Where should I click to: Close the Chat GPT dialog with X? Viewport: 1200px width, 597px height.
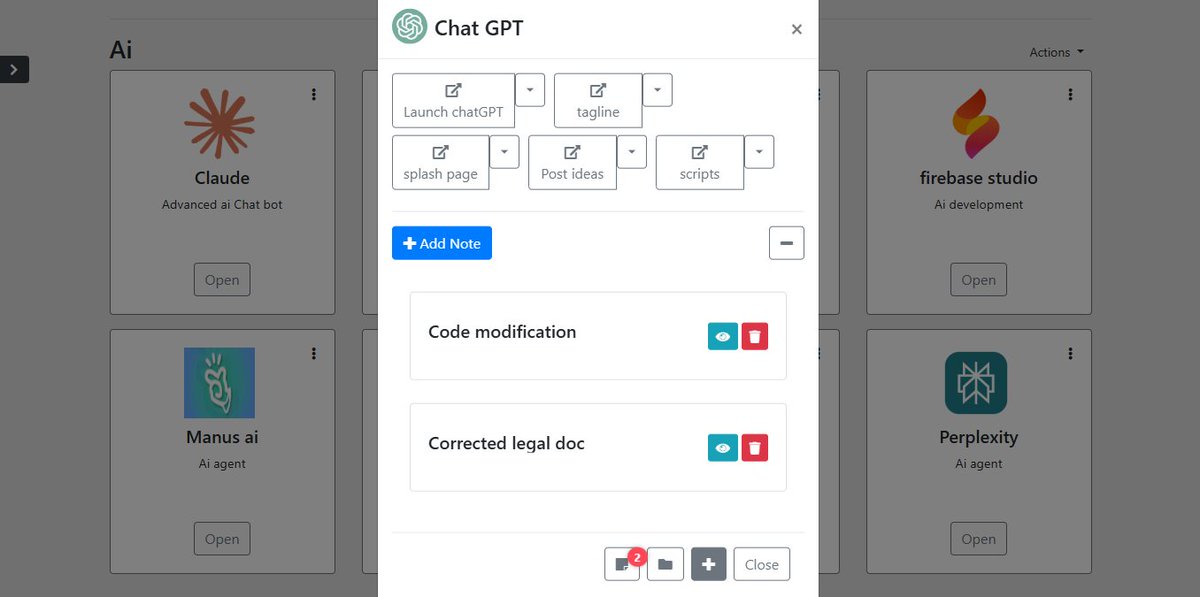[x=796, y=29]
